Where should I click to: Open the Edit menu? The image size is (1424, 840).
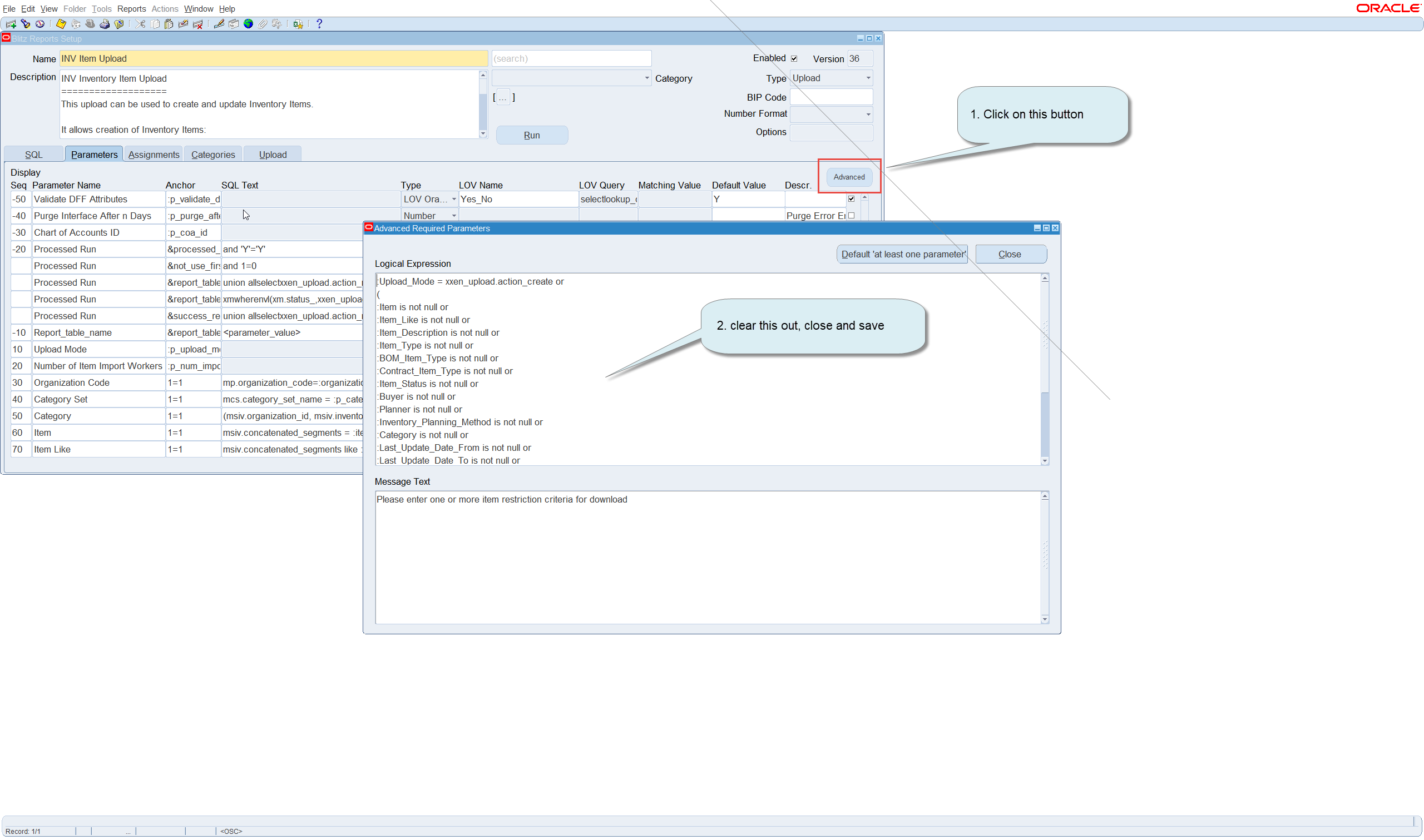point(28,8)
